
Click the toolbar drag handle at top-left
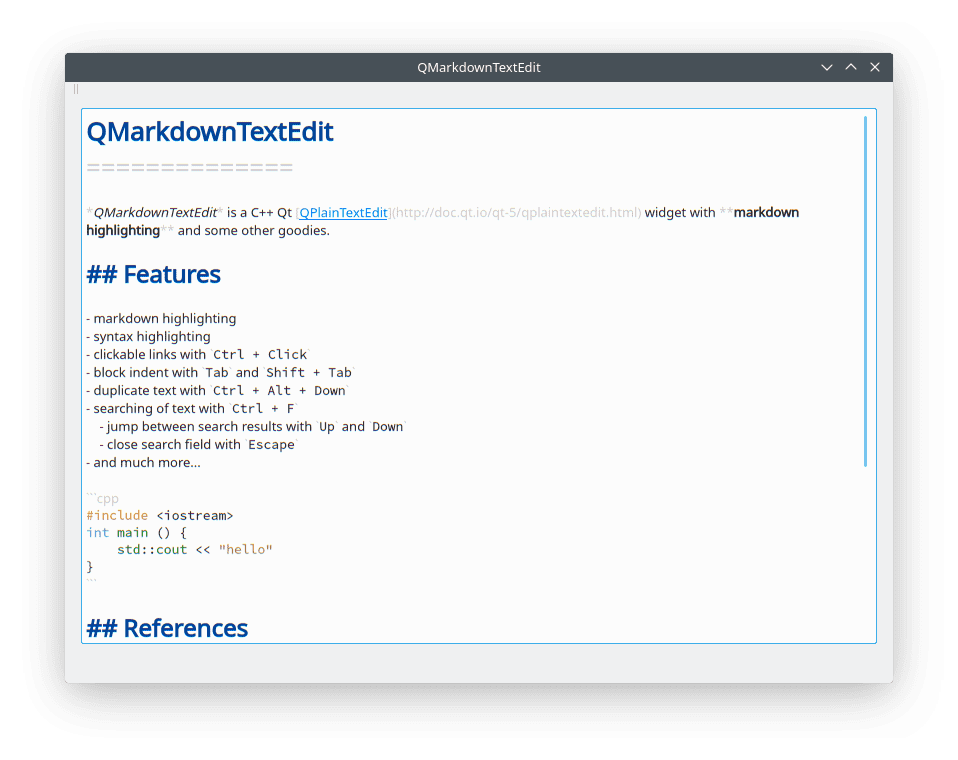click(x=76, y=89)
